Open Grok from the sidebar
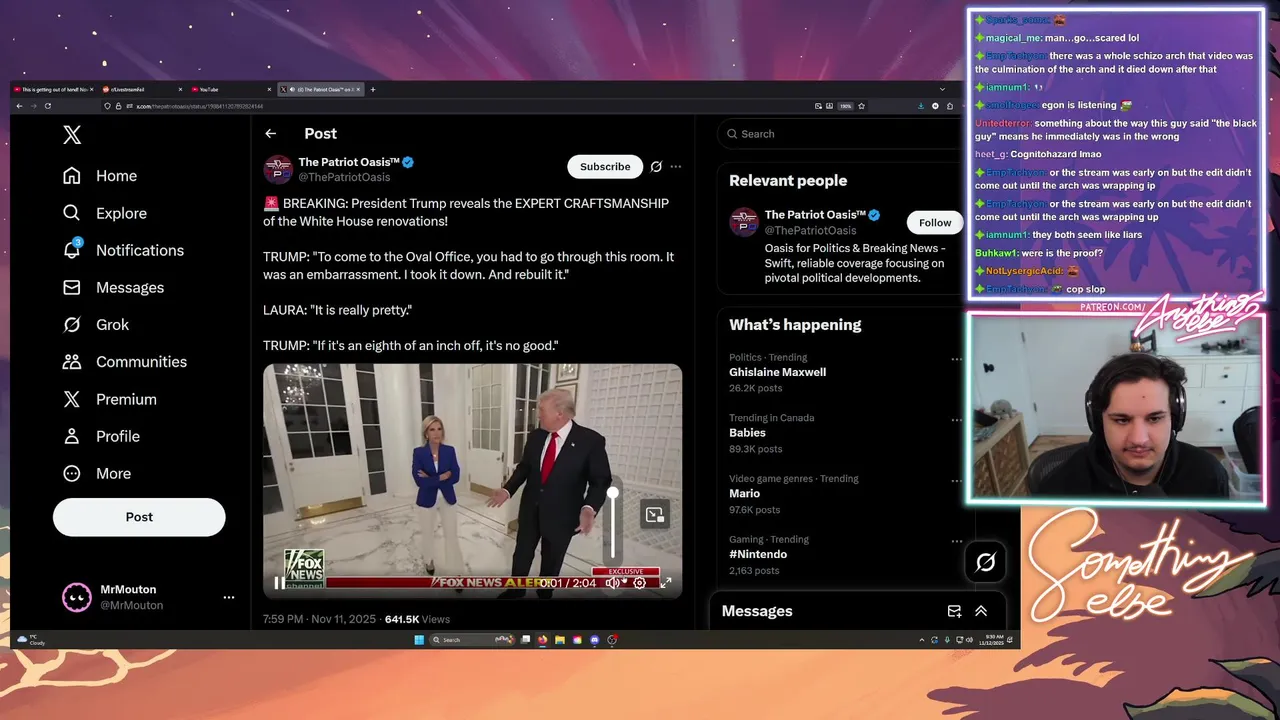 [x=96, y=324]
